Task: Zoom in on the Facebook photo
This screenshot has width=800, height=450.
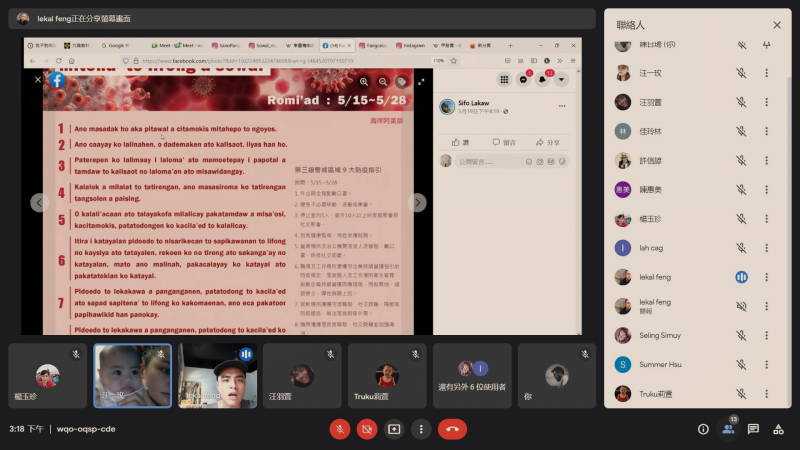Action: (x=364, y=82)
